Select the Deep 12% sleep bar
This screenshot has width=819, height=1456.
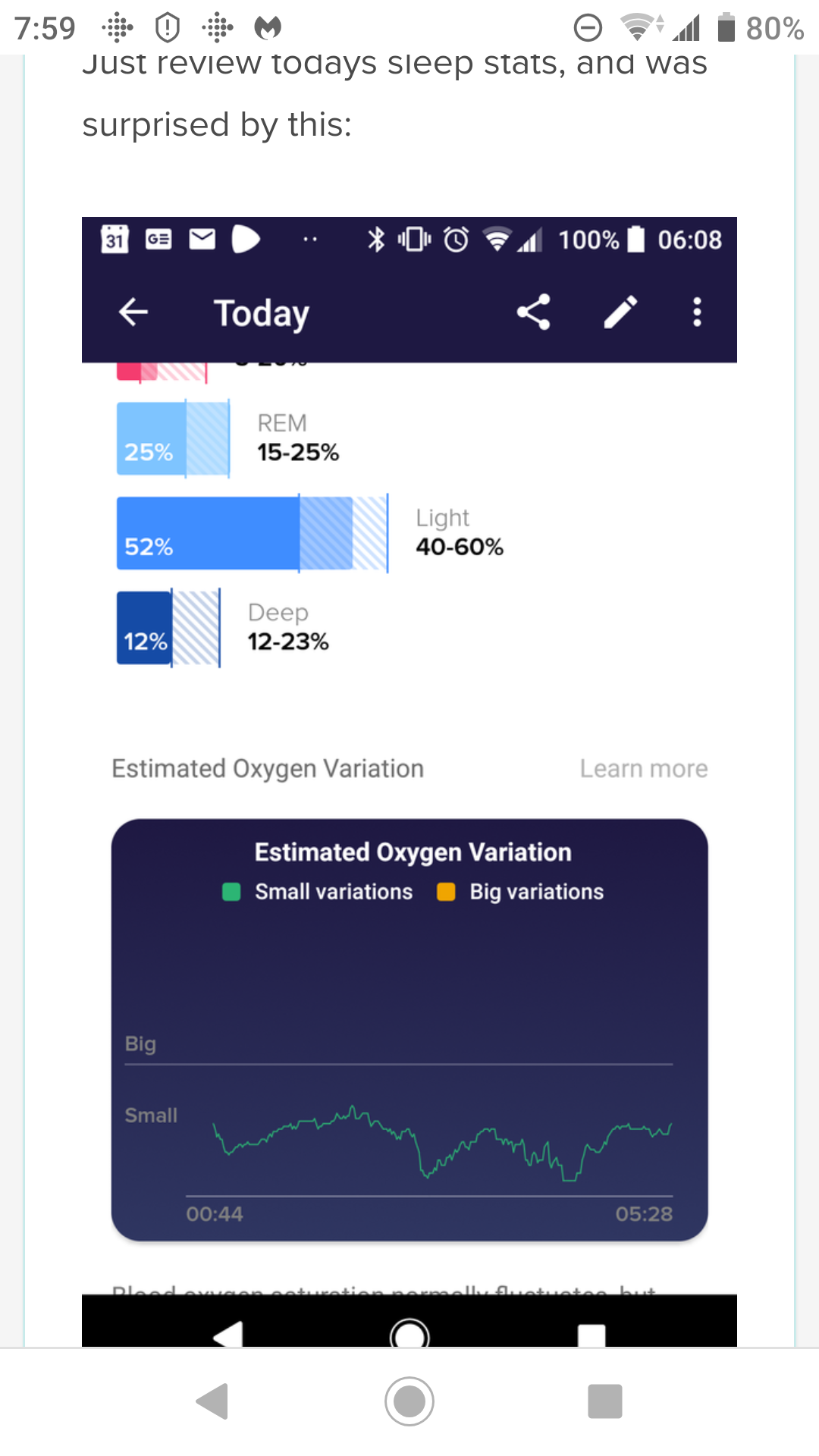[x=168, y=628]
